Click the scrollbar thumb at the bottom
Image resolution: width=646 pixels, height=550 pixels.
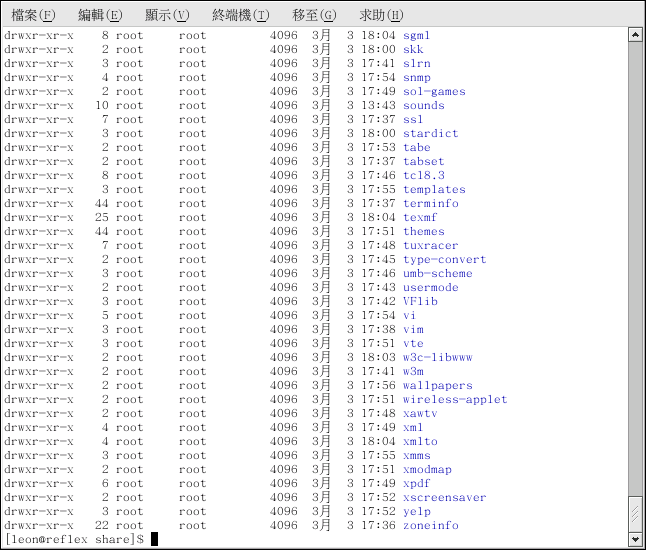[635, 513]
